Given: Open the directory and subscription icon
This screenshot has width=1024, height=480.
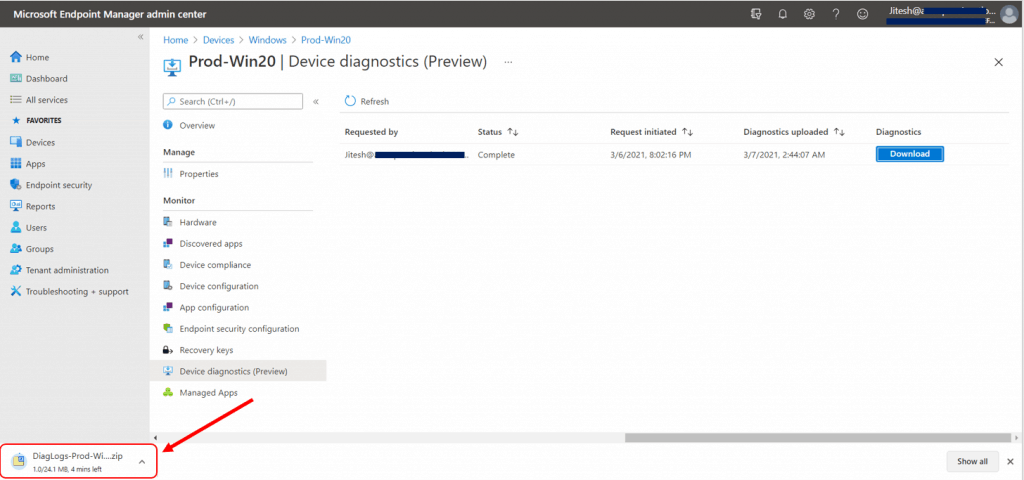Looking at the screenshot, I should [756, 14].
